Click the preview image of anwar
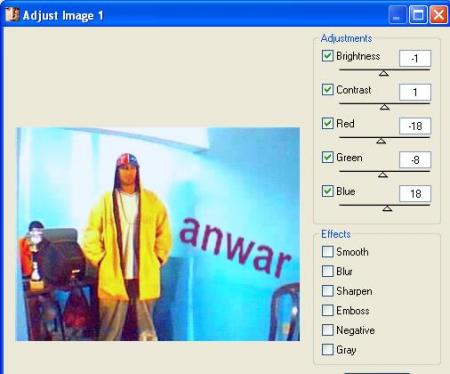Viewport: 450px width, 374px height. tap(158, 234)
